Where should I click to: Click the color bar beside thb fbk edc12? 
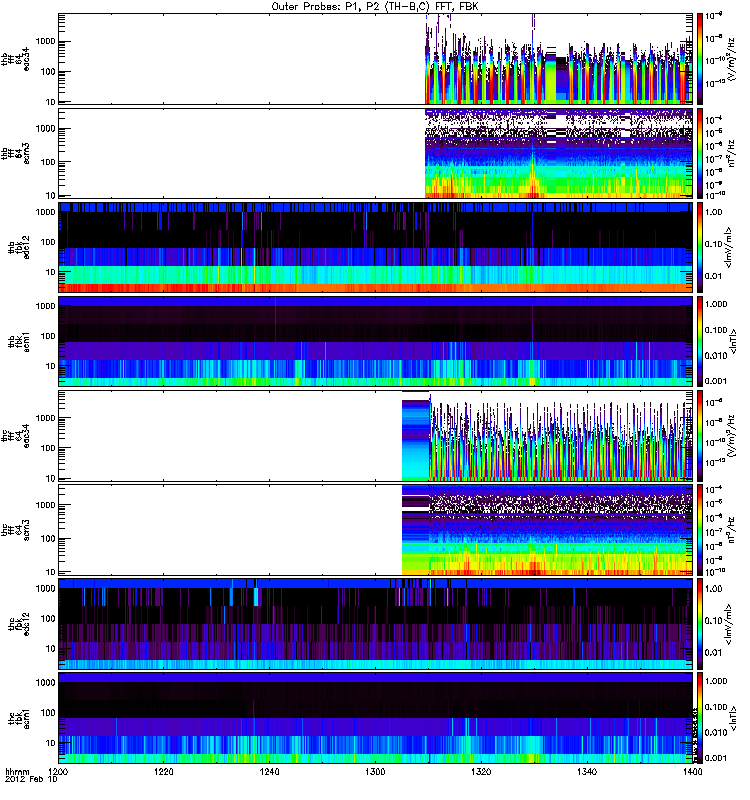[700, 247]
